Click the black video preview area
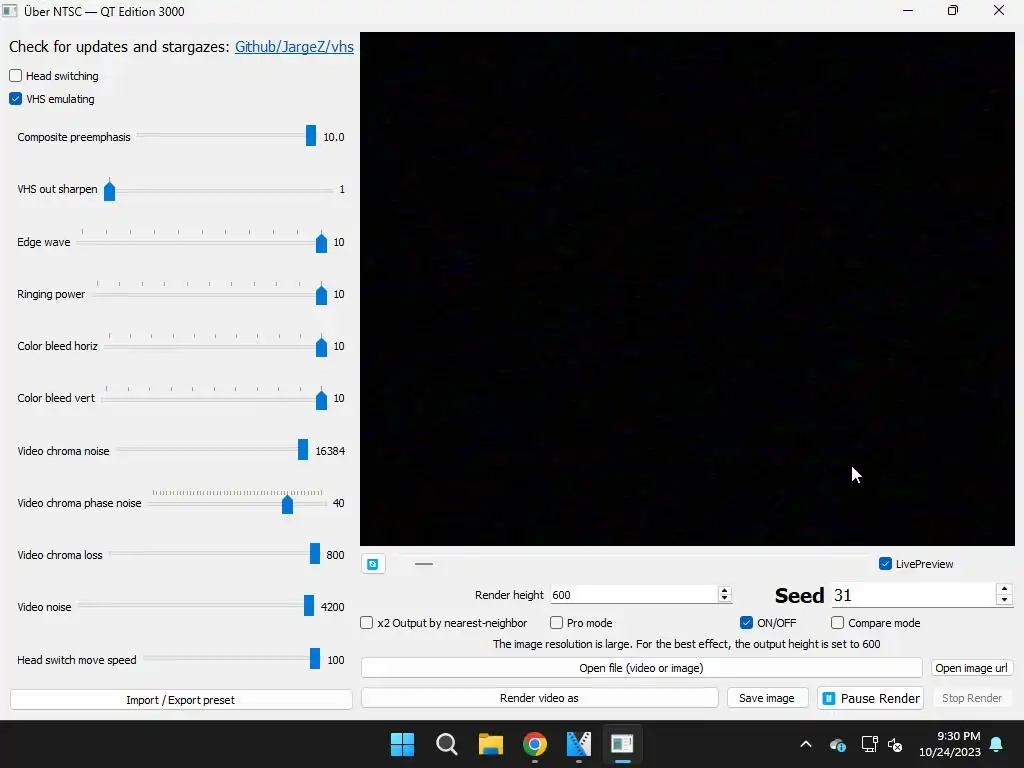This screenshot has width=1024, height=768. click(687, 289)
